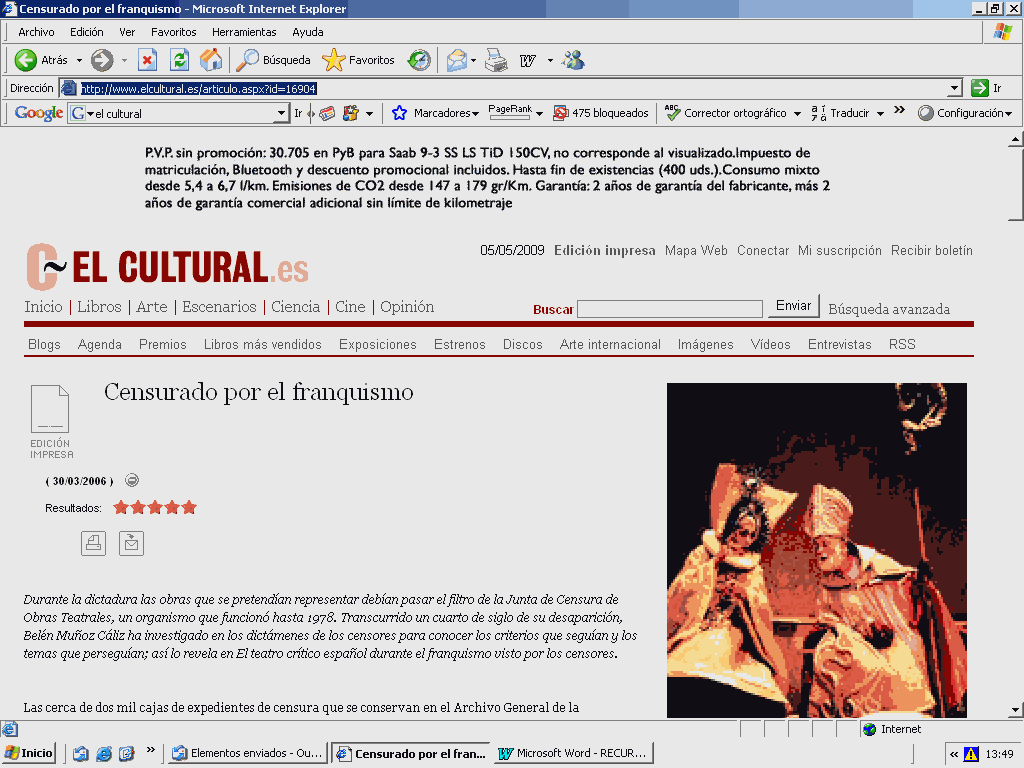This screenshot has height=768, width=1024.
Task: Print the page with printer icon
Action: [496, 60]
